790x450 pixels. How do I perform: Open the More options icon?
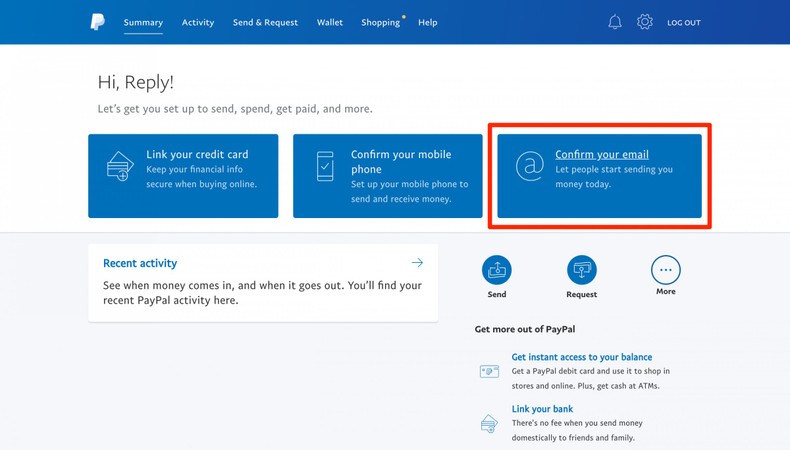[x=665, y=270]
